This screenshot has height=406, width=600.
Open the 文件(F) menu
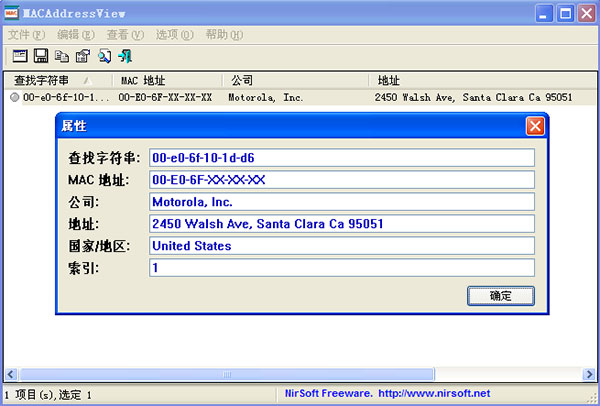(x=26, y=35)
